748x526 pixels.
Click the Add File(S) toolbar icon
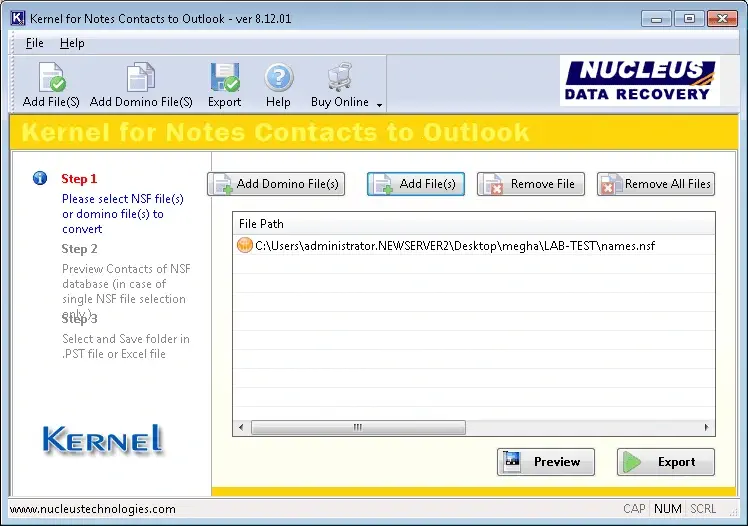point(52,78)
